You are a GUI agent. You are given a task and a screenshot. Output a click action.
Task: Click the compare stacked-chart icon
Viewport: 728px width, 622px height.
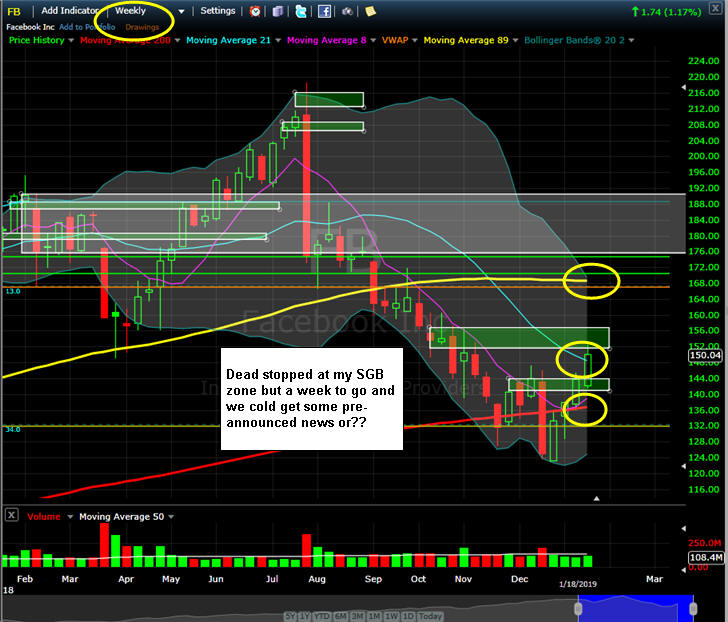278,11
